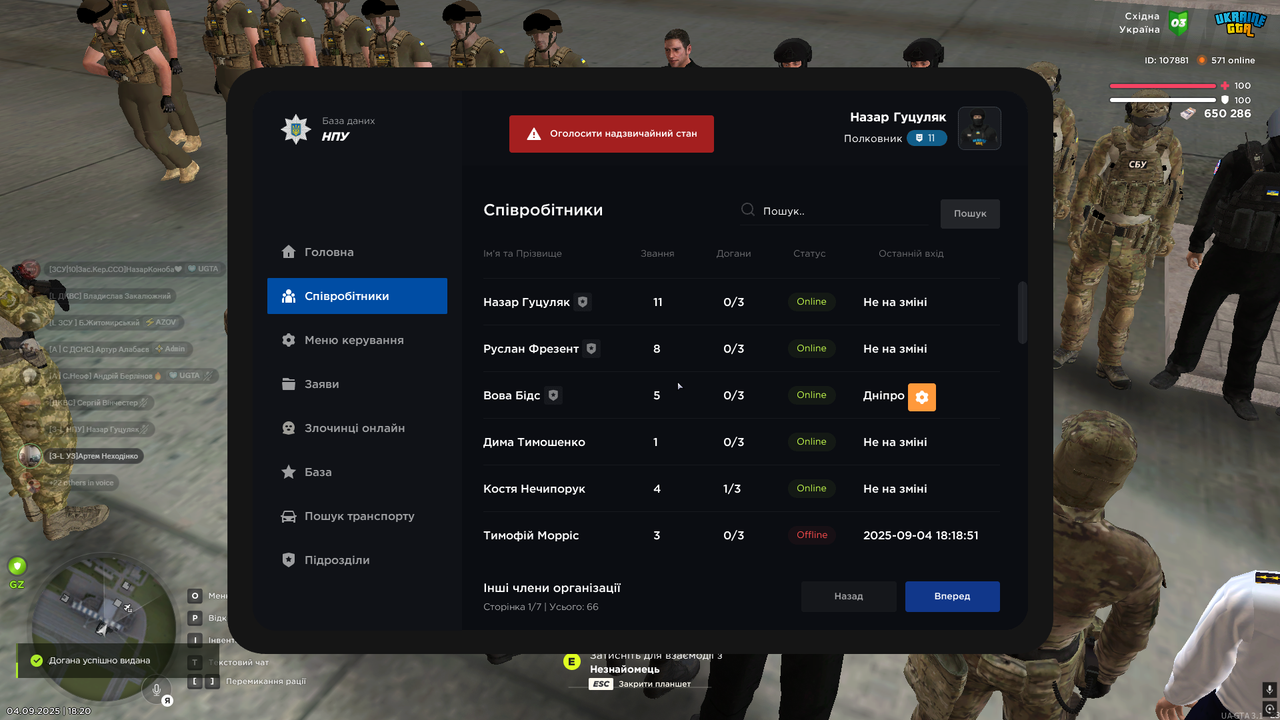Image resolution: width=1280 pixels, height=720 pixels.
Task: Click the green check in notification
Action: coord(36,660)
